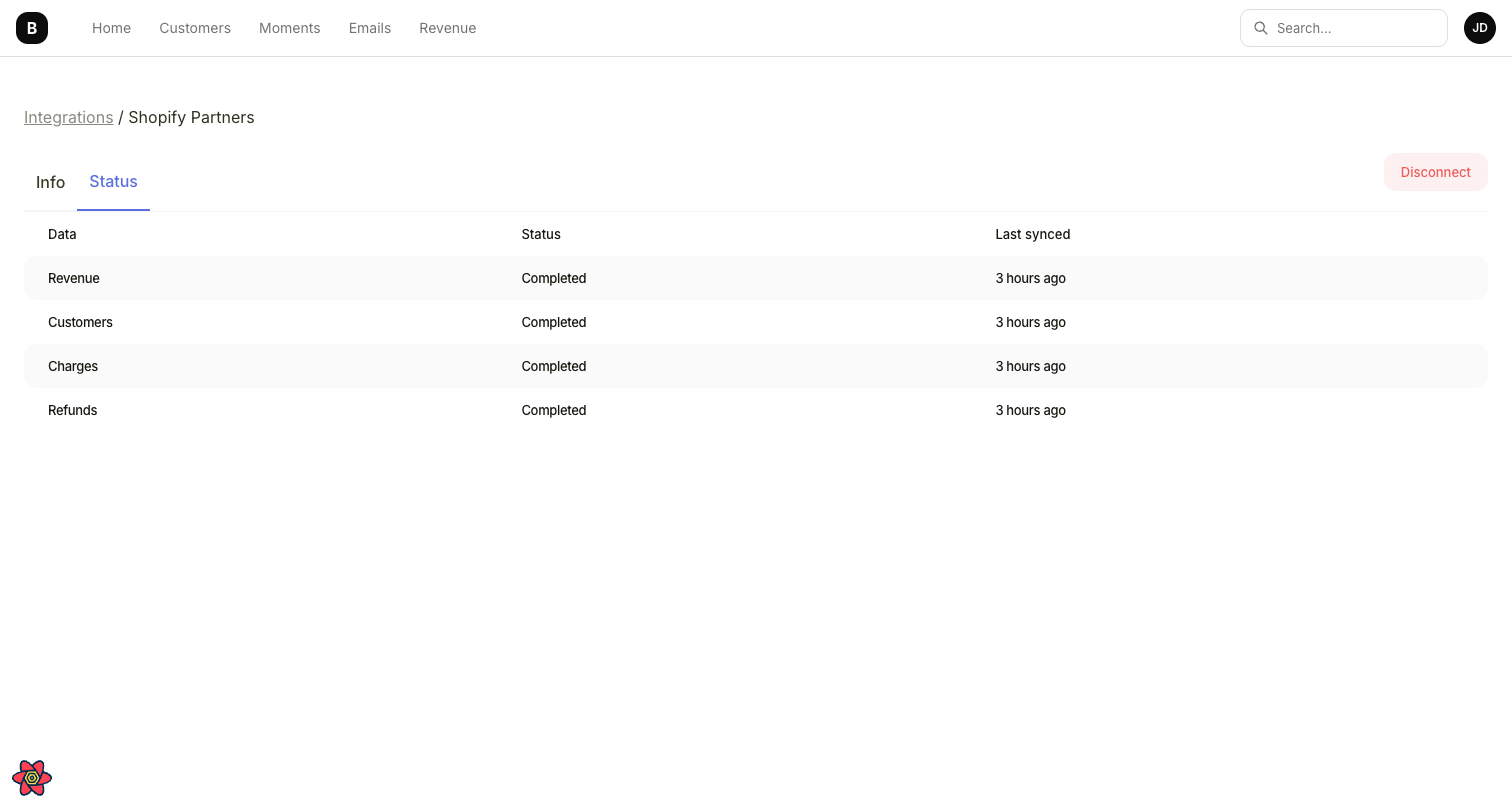Screen dimensions: 1512x810
Task: Open the Home page
Action: click(x=111, y=28)
